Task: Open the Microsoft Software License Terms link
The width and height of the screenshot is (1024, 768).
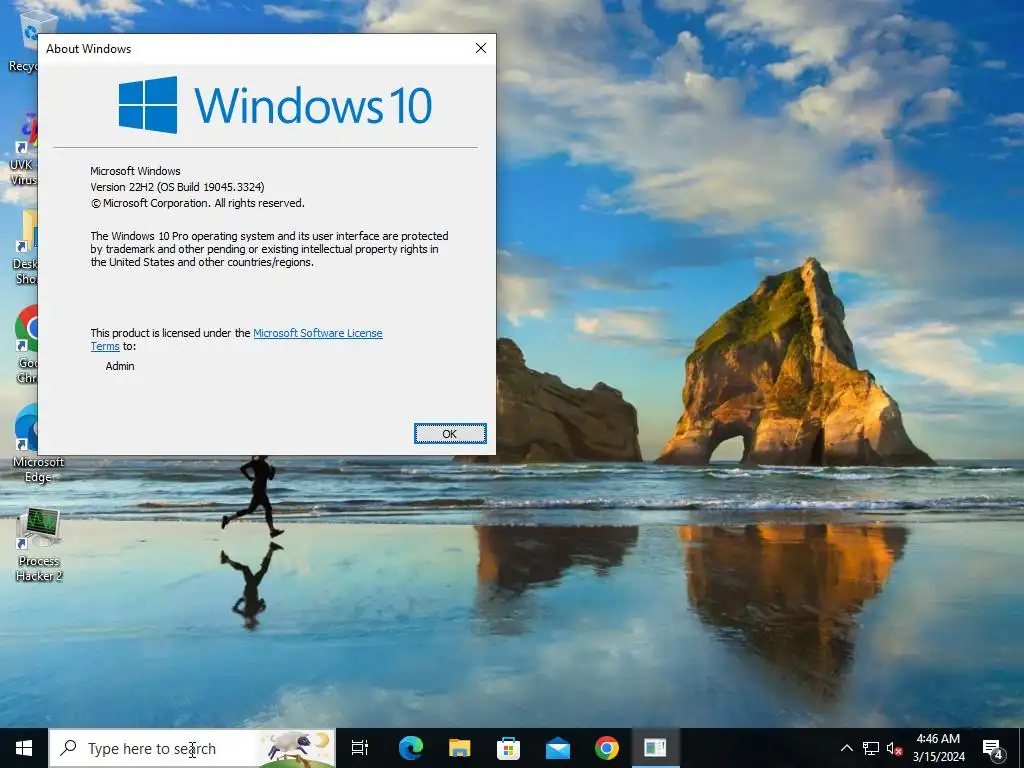Action: [x=317, y=333]
